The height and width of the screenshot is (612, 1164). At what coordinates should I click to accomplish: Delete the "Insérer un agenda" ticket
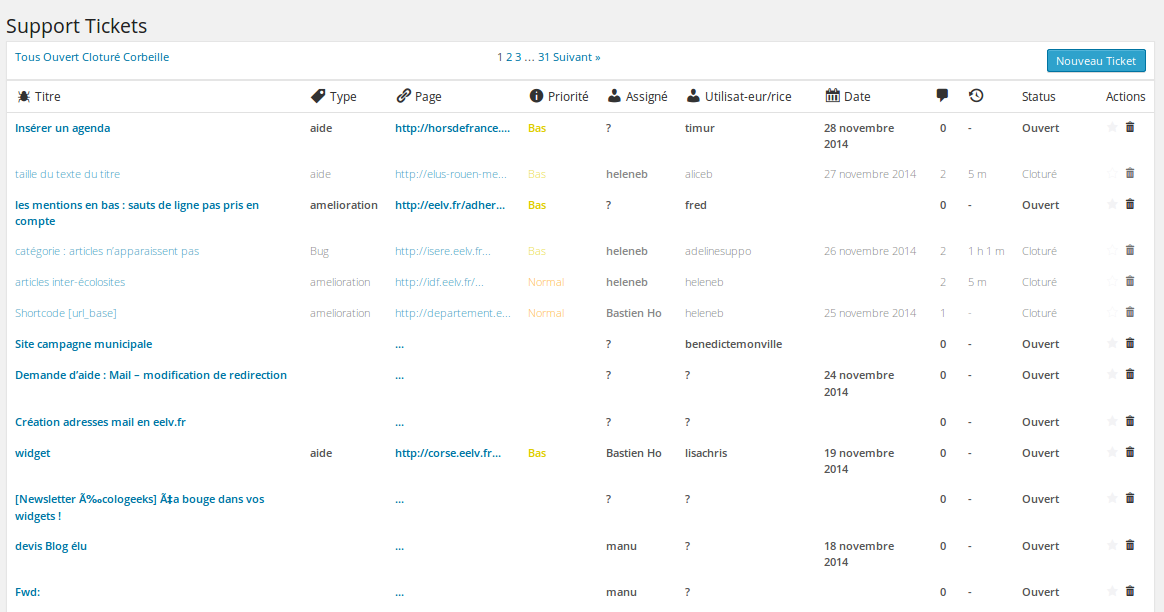tap(1130, 128)
